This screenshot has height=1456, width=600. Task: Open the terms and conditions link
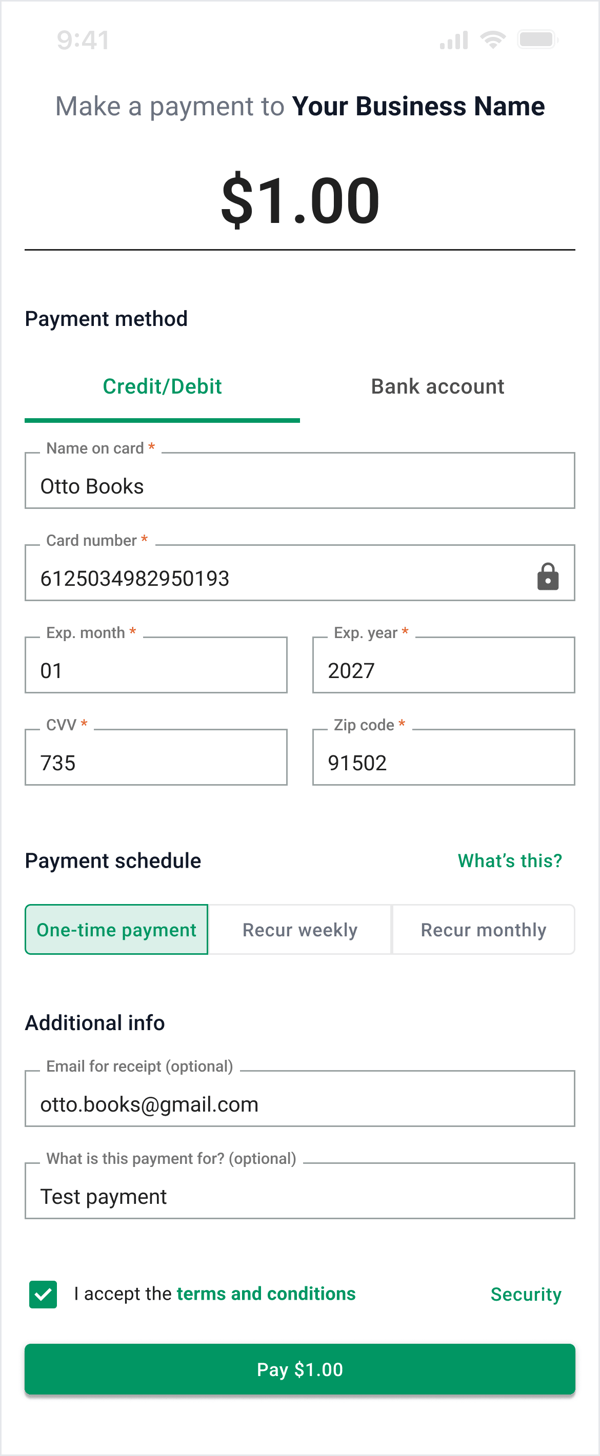click(x=266, y=1294)
